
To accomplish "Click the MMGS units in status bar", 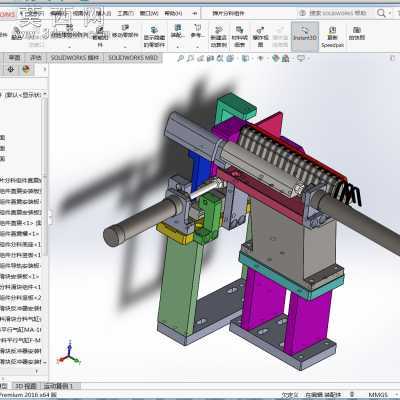I will [x=378, y=395].
